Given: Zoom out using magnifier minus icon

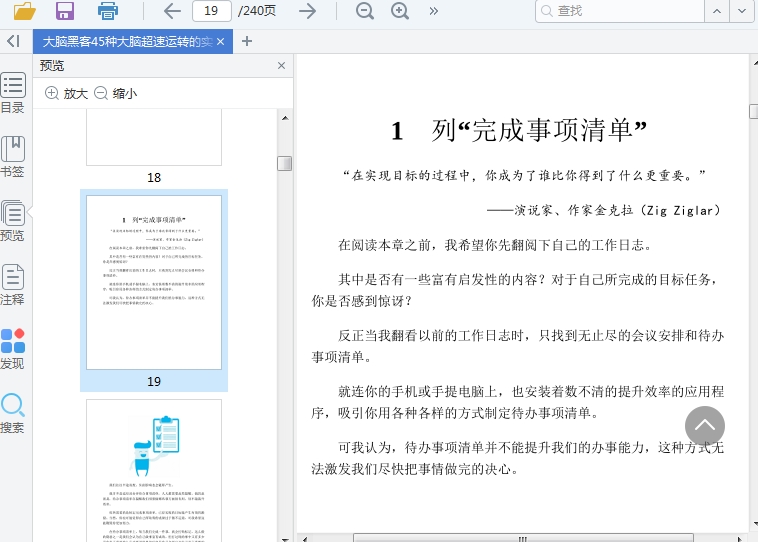Looking at the screenshot, I should [x=365, y=11].
